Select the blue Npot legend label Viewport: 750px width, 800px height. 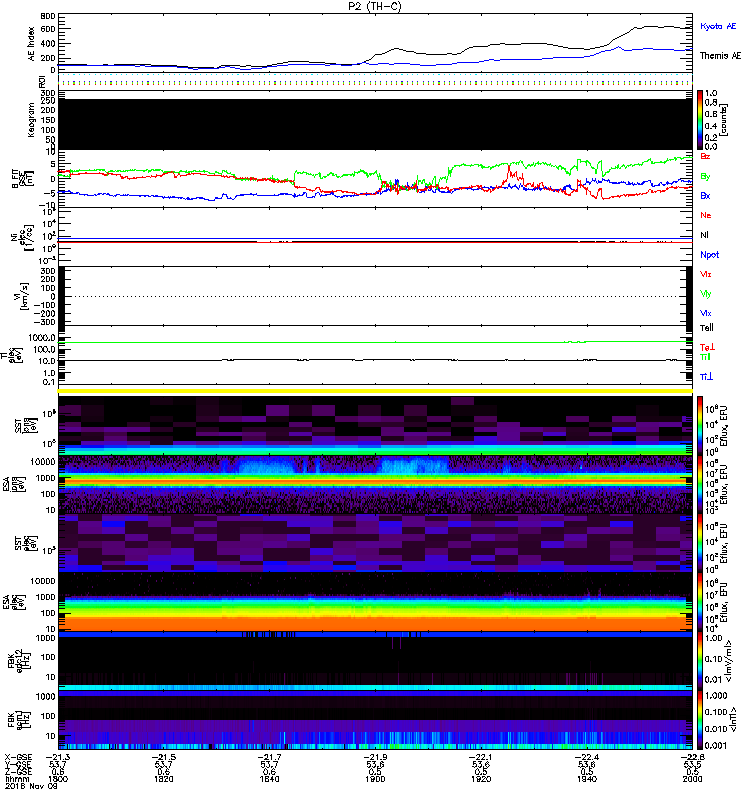709,255
